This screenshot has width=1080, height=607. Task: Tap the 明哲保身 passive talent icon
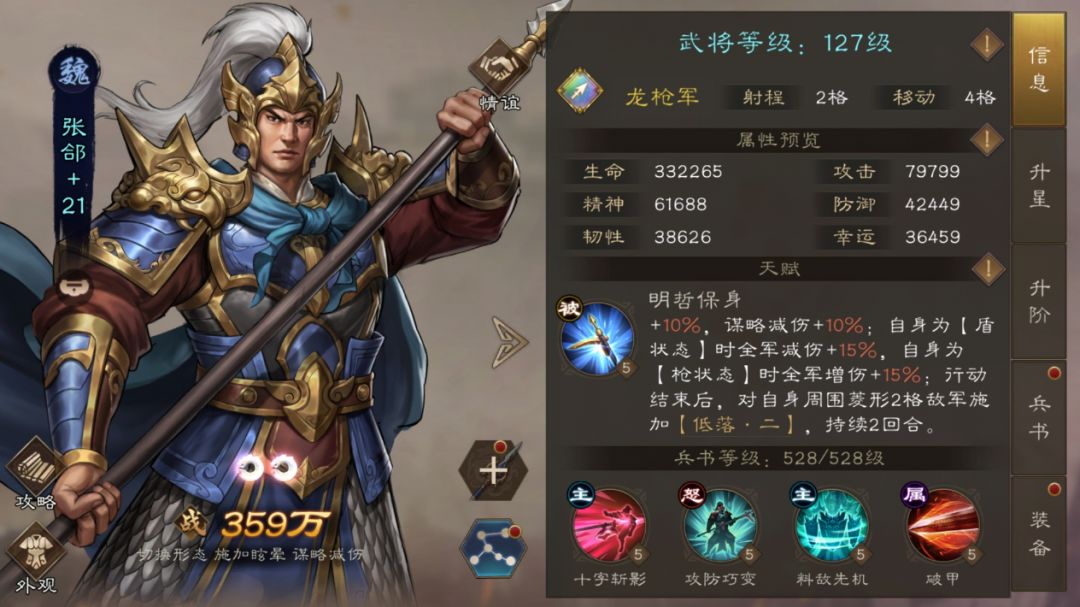tap(596, 338)
